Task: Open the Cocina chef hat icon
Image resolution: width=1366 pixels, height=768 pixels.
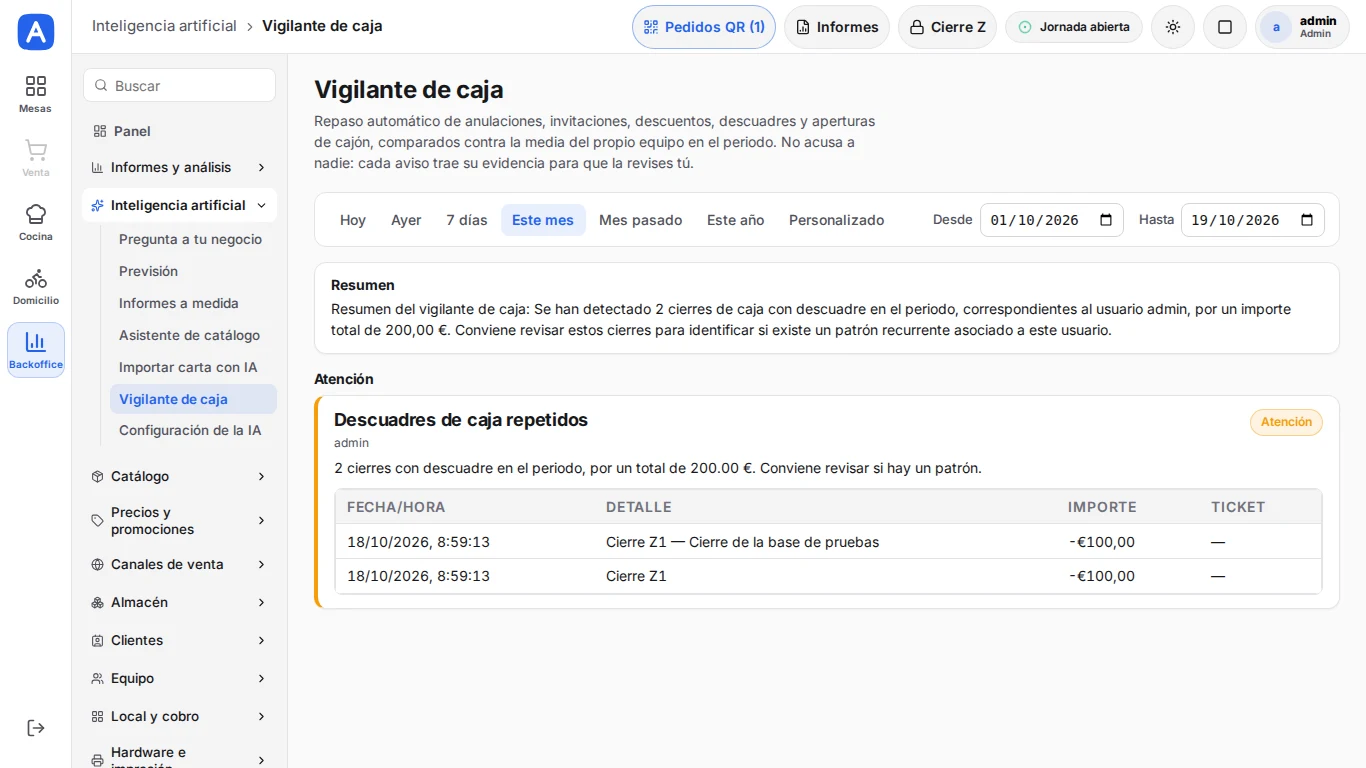Action: [x=36, y=214]
